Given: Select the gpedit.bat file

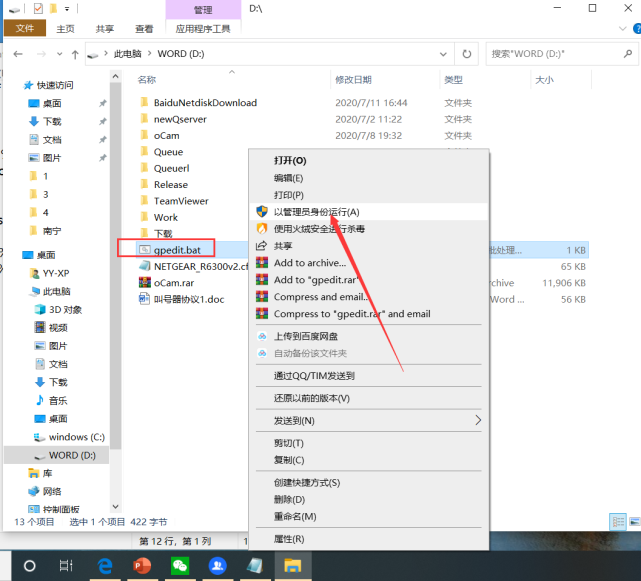Looking at the screenshot, I should click(x=177, y=250).
